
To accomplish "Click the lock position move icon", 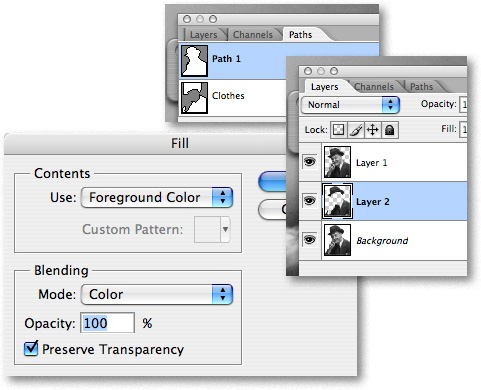I will tap(372, 130).
